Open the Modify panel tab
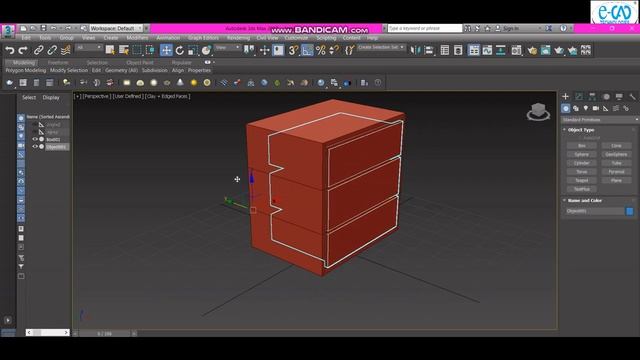 [579, 96]
